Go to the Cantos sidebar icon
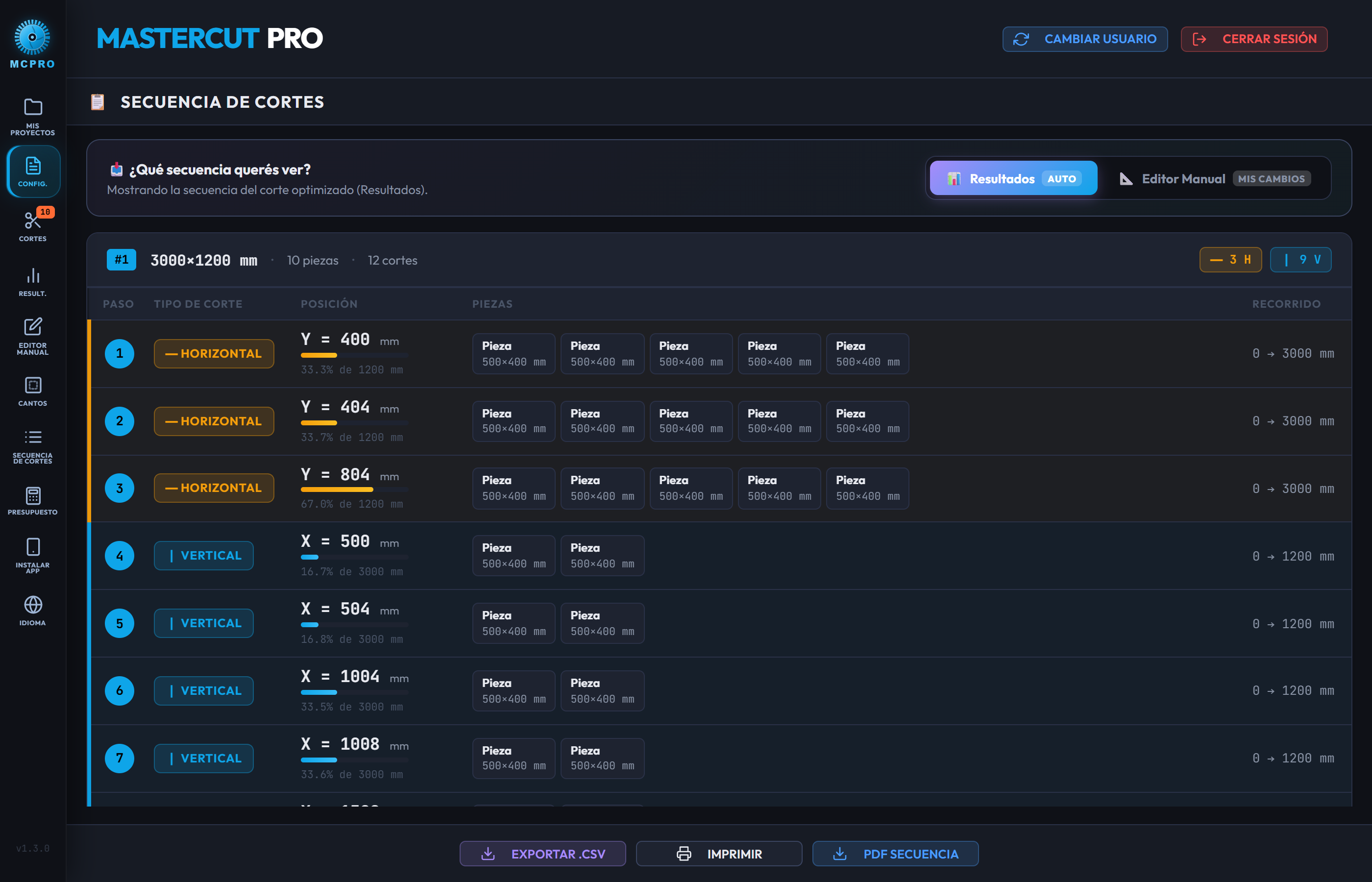Image resolution: width=1372 pixels, height=882 pixels. pyautogui.click(x=33, y=385)
